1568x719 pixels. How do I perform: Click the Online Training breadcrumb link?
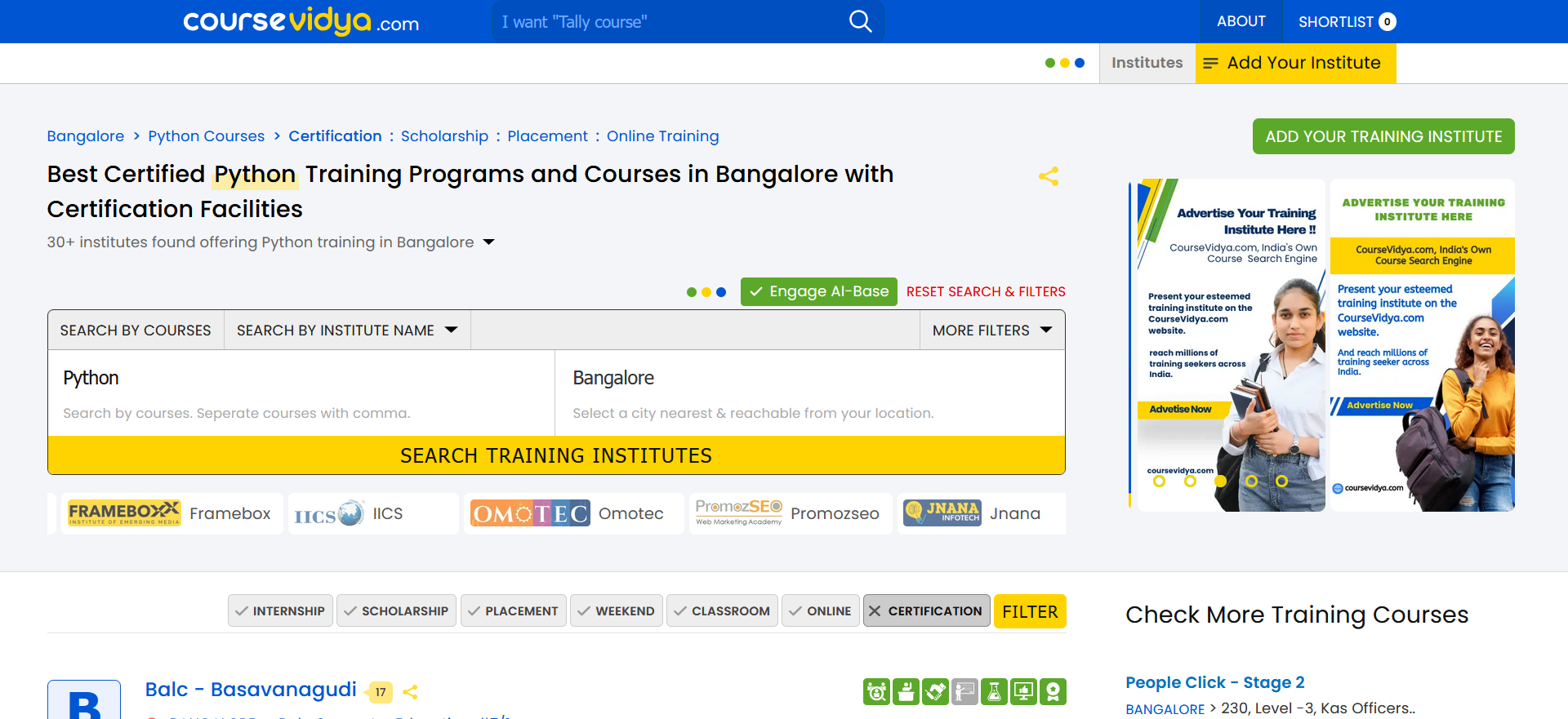(x=663, y=136)
